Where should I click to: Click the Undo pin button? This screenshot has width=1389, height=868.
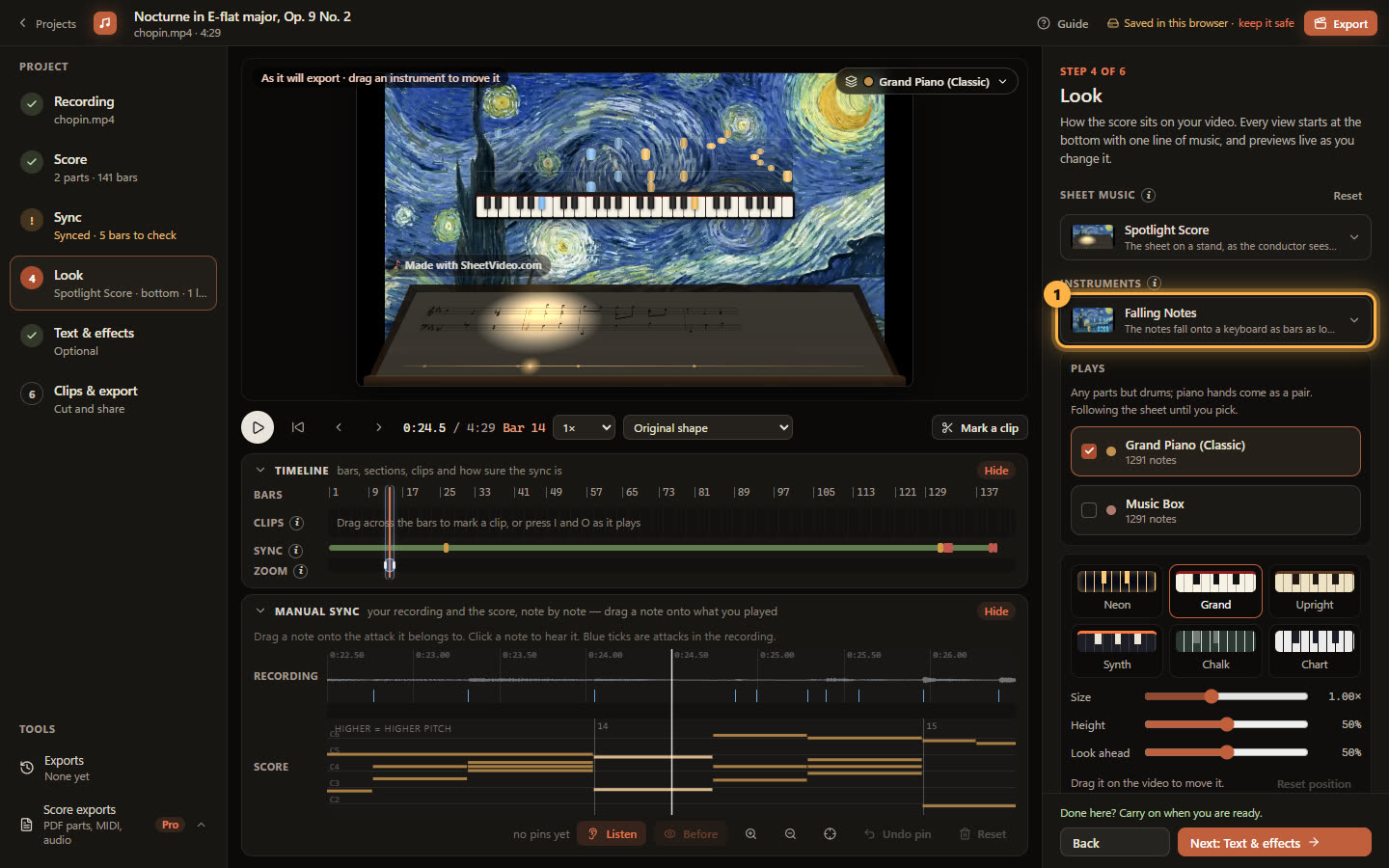coord(897,834)
